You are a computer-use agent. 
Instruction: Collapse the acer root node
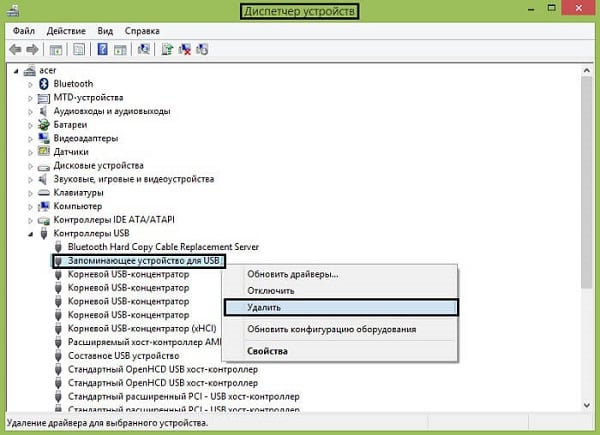click(x=17, y=70)
